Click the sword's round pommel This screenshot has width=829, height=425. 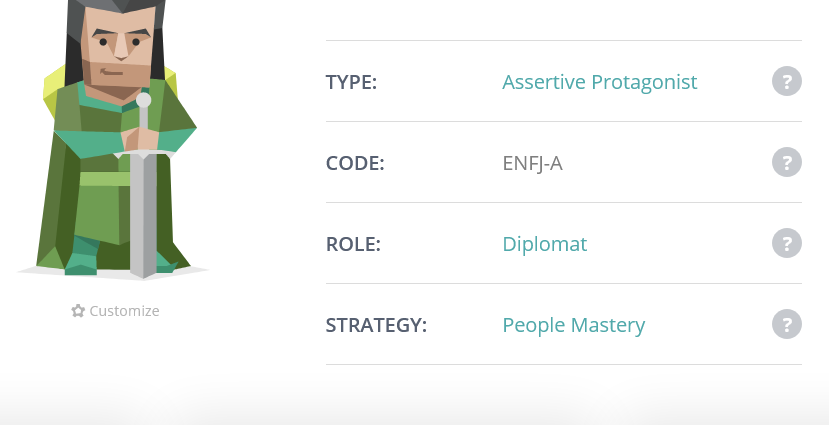[143, 100]
